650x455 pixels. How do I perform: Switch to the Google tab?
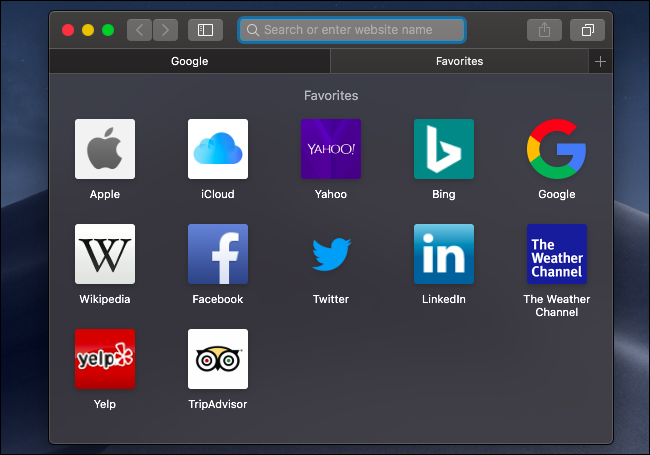pos(189,61)
